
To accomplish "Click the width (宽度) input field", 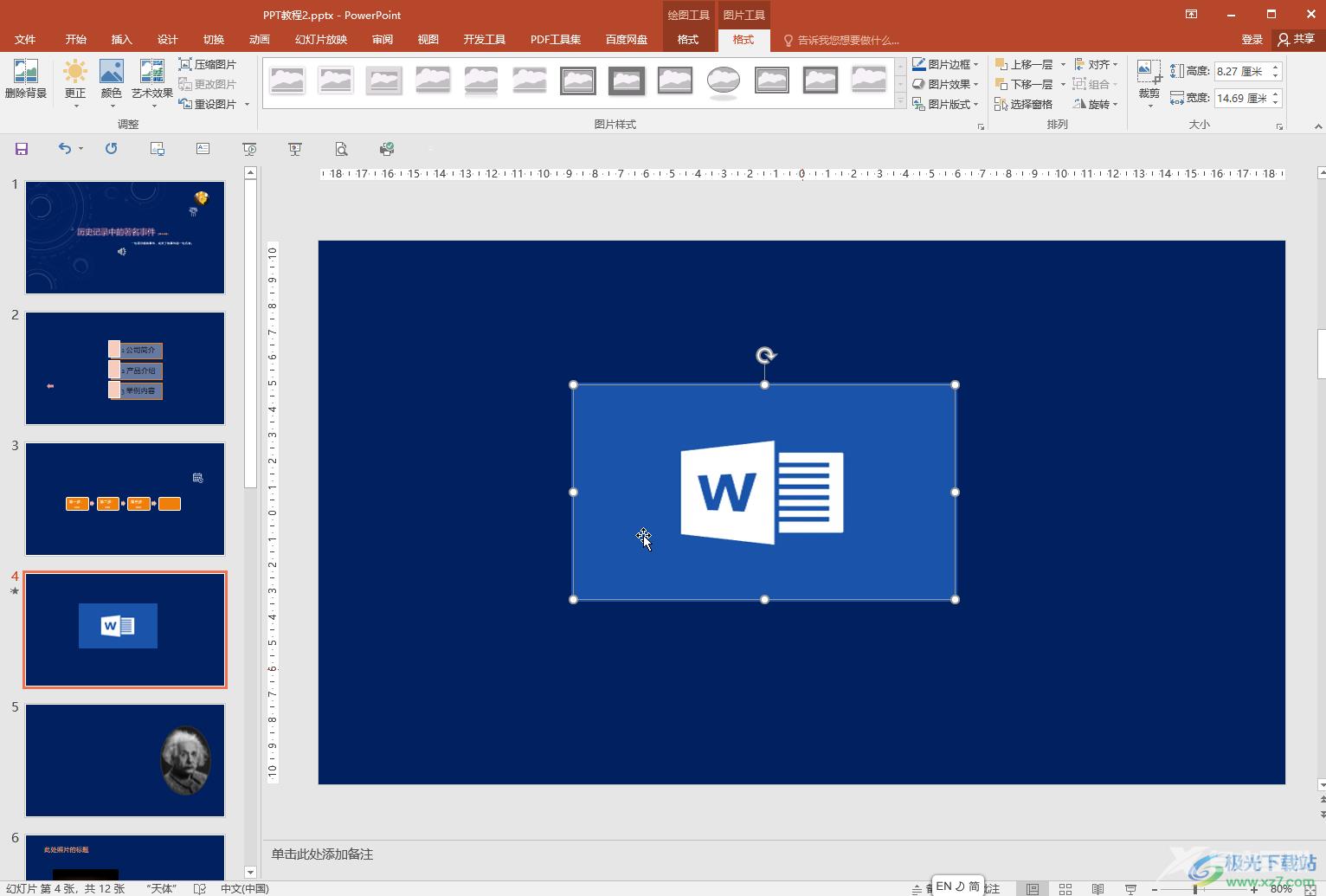I will 1241,98.
